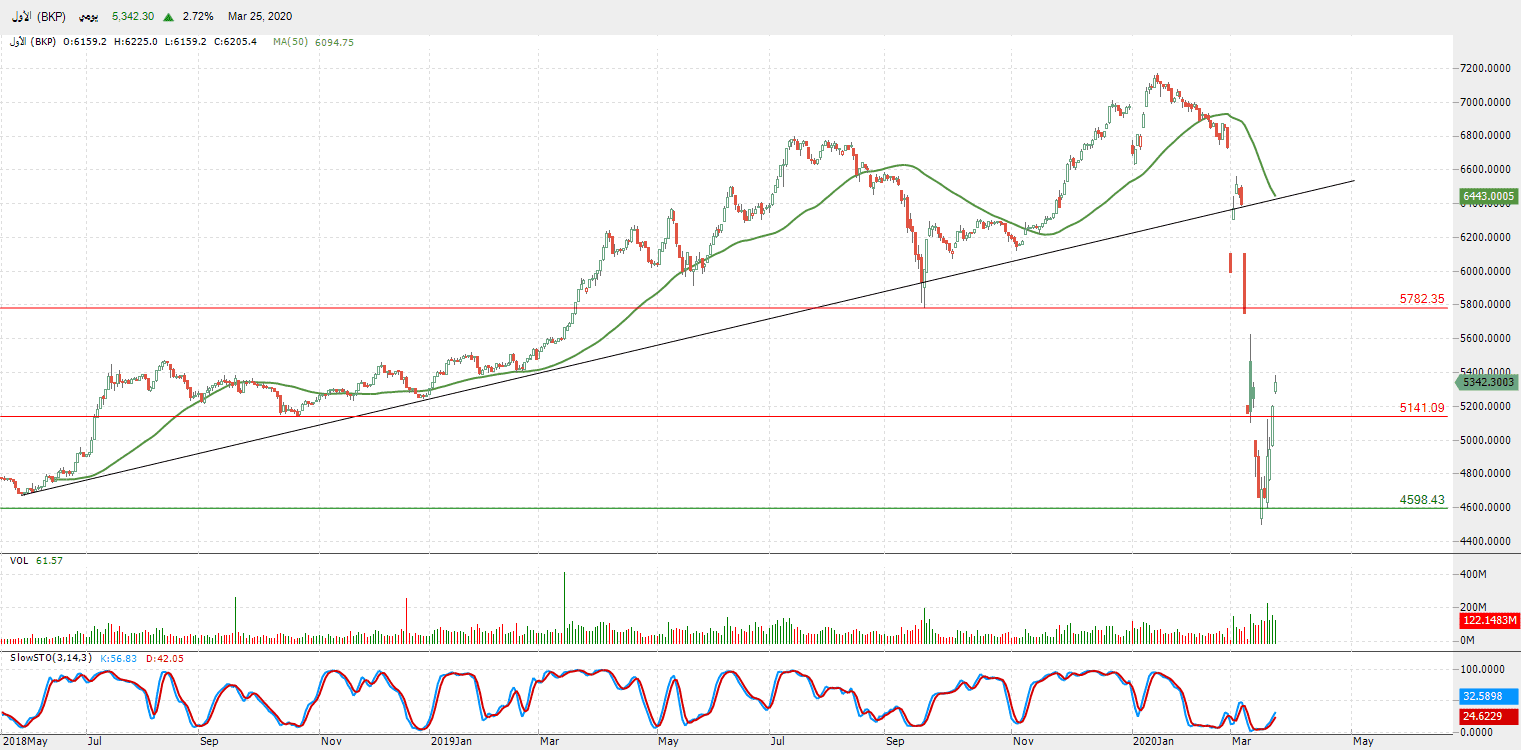Click the 6800.0000 price axis label

tap(1486, 136)
